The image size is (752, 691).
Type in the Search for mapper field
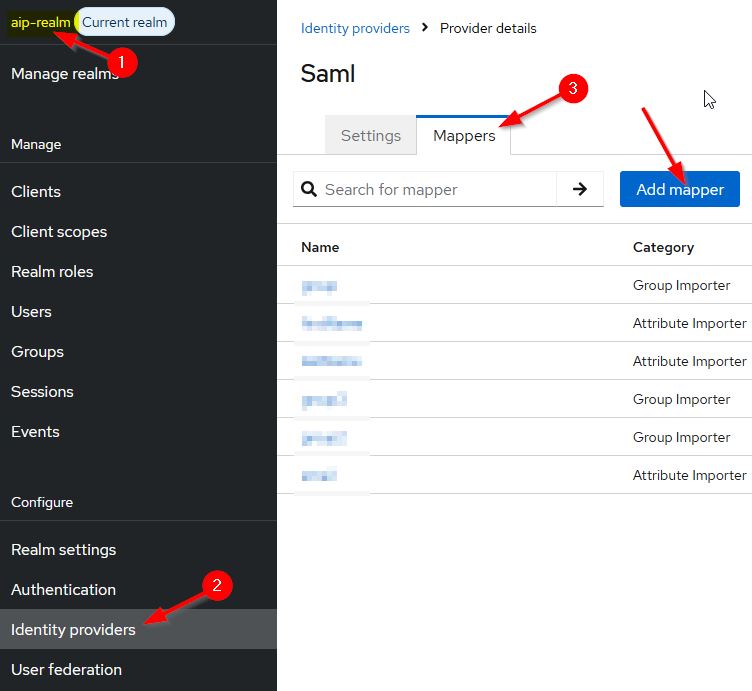[x=435, y=189]
